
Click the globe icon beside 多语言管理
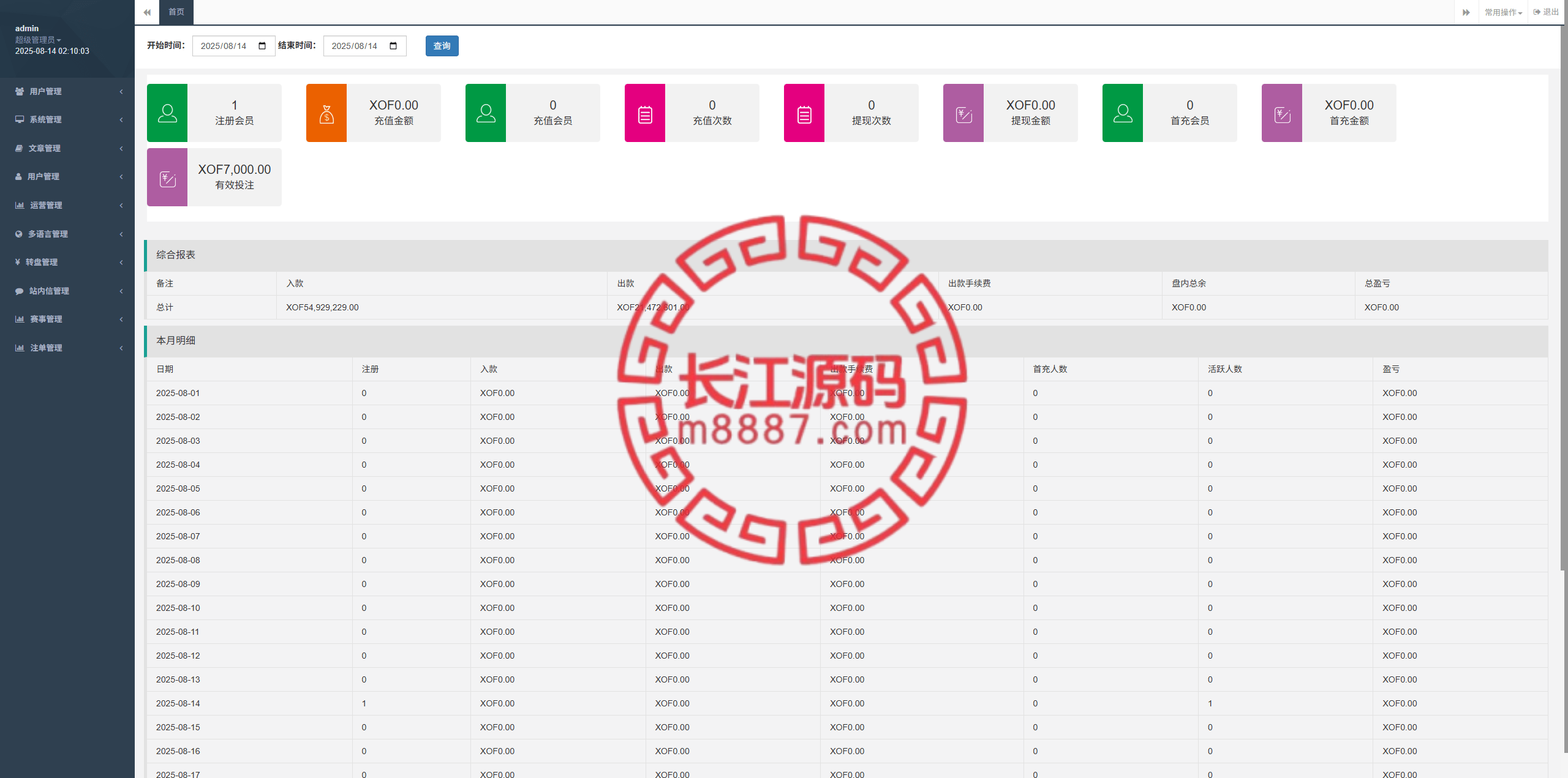[x=19, y=234]
